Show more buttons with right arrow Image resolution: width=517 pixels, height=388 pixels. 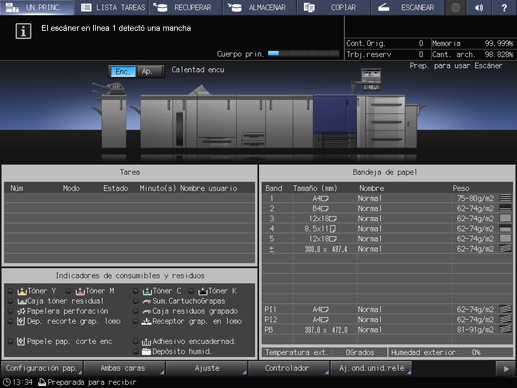click(506, 369)
